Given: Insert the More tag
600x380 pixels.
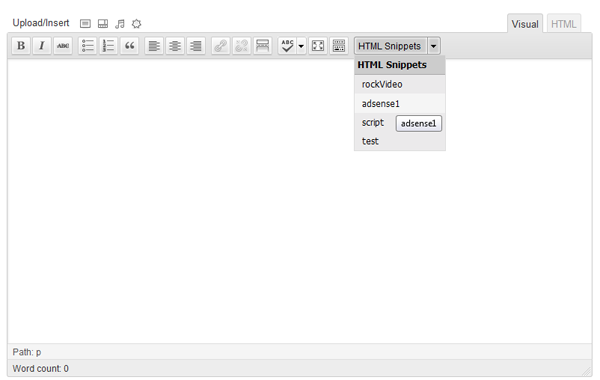Looking at the screenshot, I should pyautogui.click(x=262, y=46).
